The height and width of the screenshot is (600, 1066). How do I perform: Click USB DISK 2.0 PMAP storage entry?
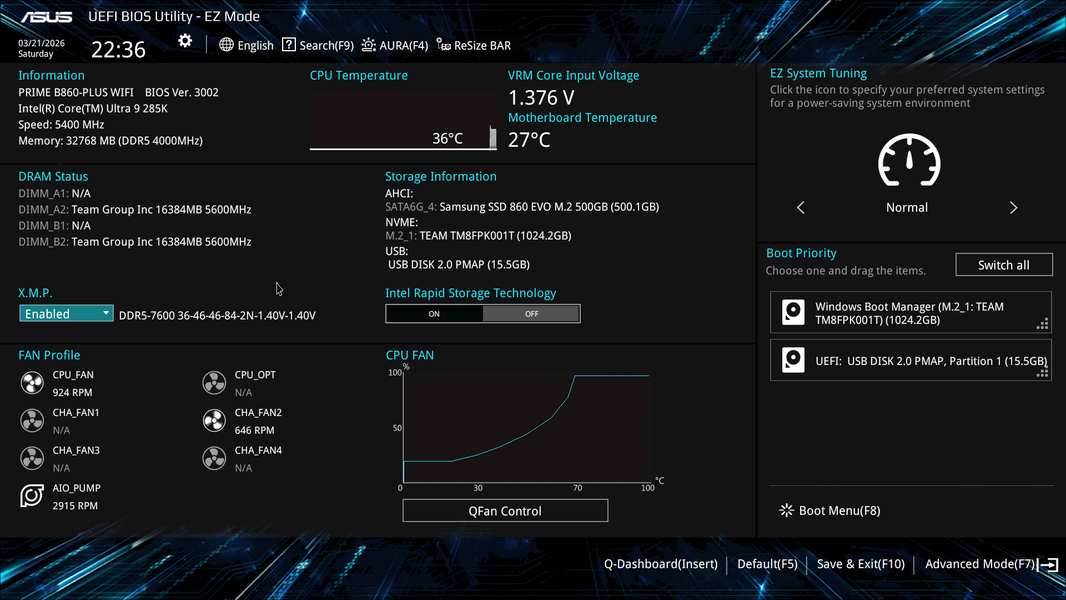coord(459,264)
